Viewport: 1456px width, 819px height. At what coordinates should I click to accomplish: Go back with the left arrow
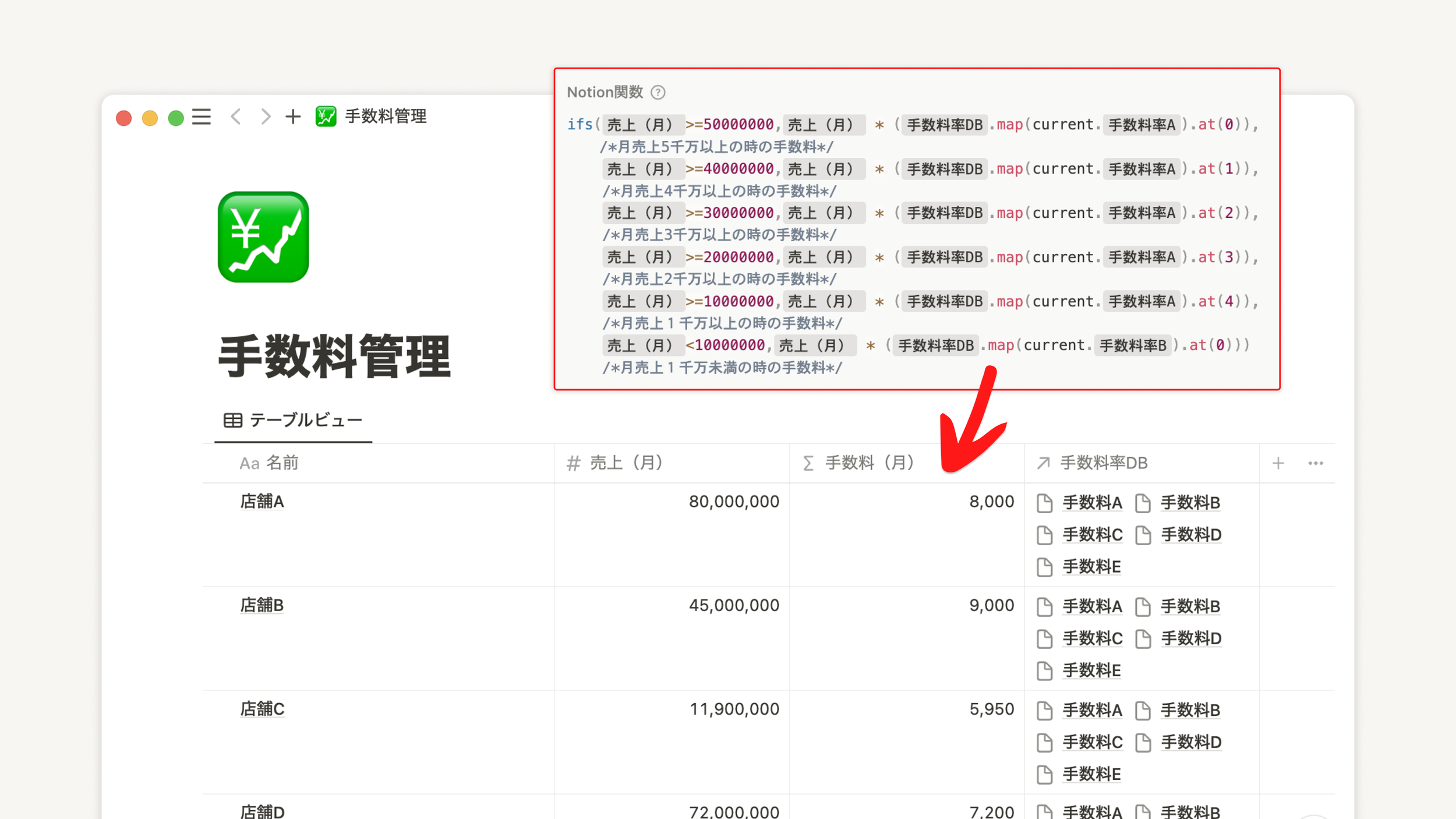(236, 117)
